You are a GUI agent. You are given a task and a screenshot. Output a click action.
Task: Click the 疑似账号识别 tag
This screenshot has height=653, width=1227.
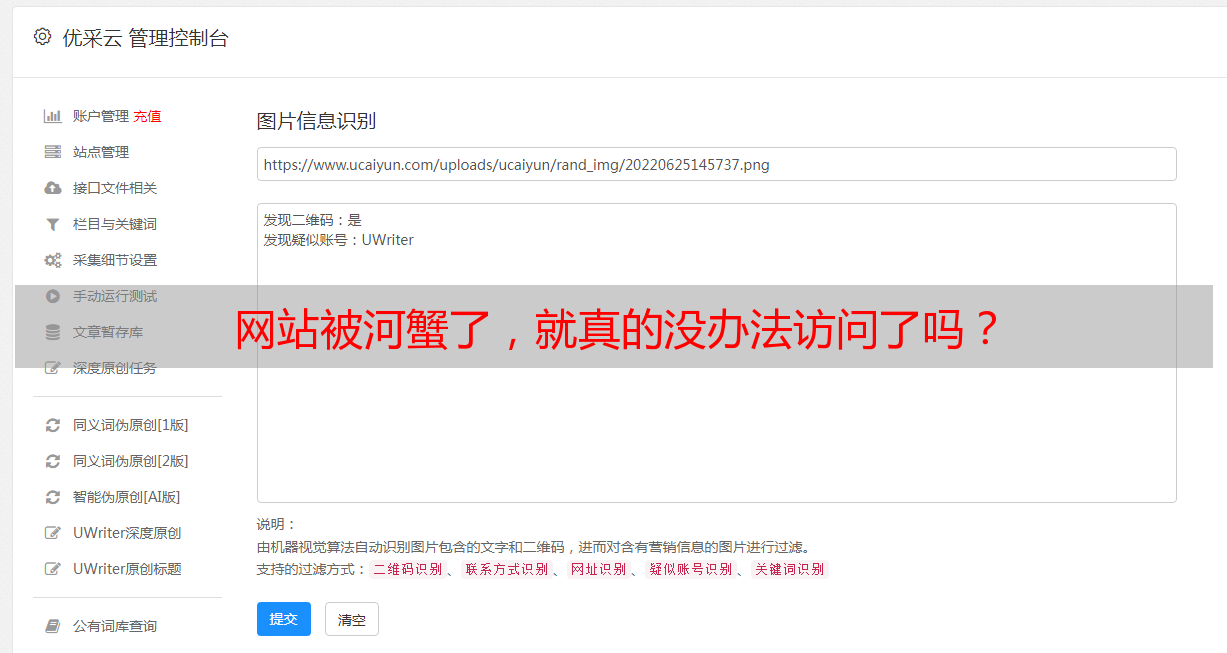coord(691,569)
